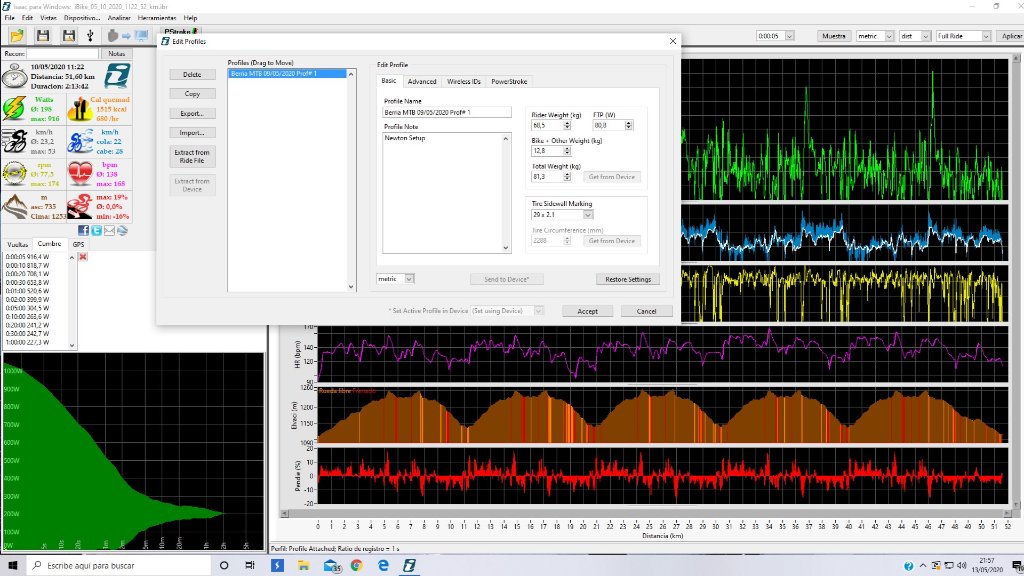Image resolution: width=1024 pixels, height=576 pixels.
Task: Click the Extract from Ride File button
Action: click(191, 156)
